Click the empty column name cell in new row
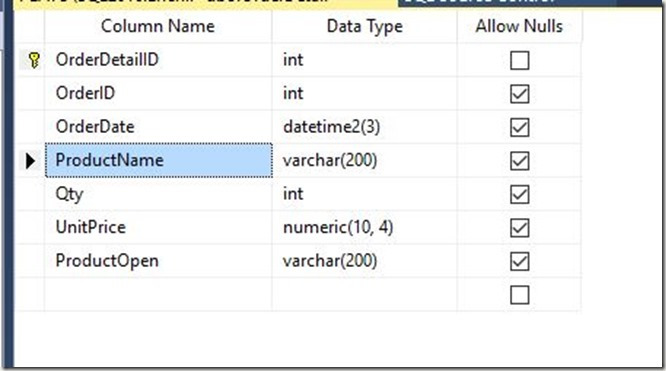666x371 pixels. click(x=158, y=295)
